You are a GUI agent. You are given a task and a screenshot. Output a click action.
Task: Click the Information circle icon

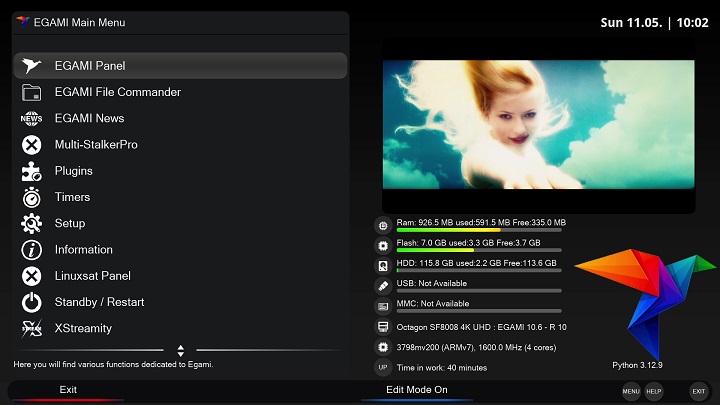[31, 250]
